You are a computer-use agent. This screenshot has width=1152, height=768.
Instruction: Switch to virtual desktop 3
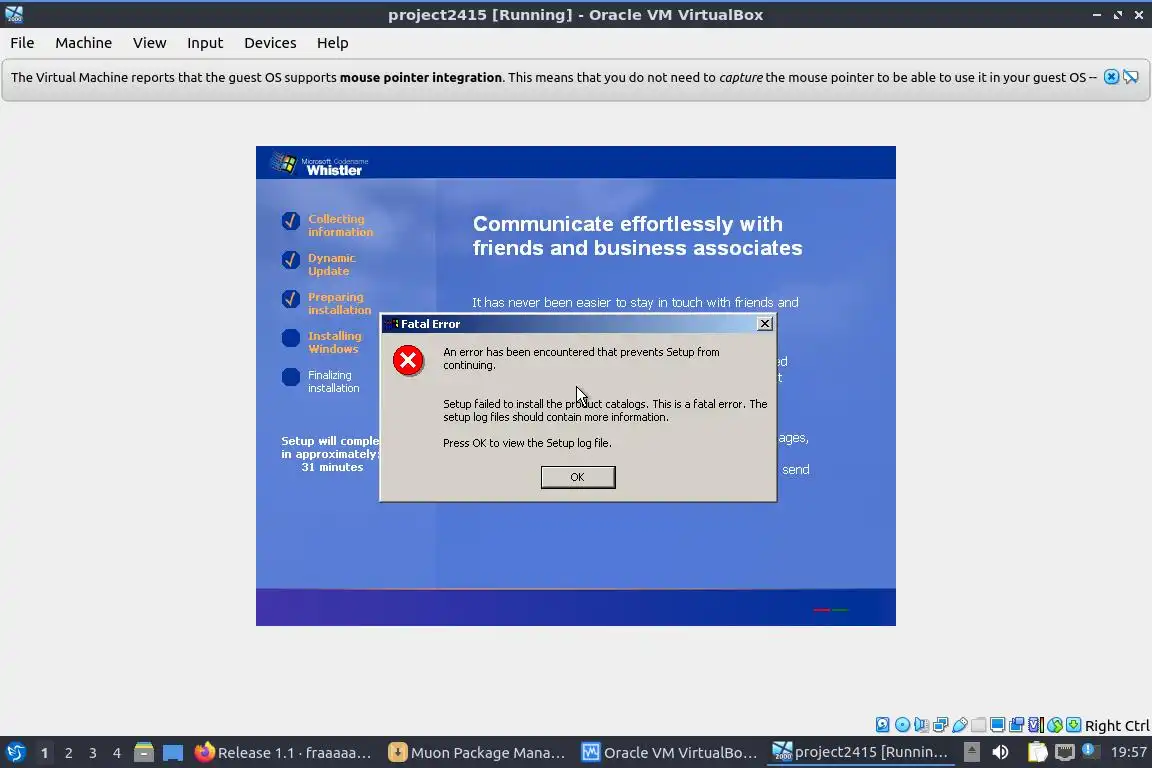(x=93, y=753)
